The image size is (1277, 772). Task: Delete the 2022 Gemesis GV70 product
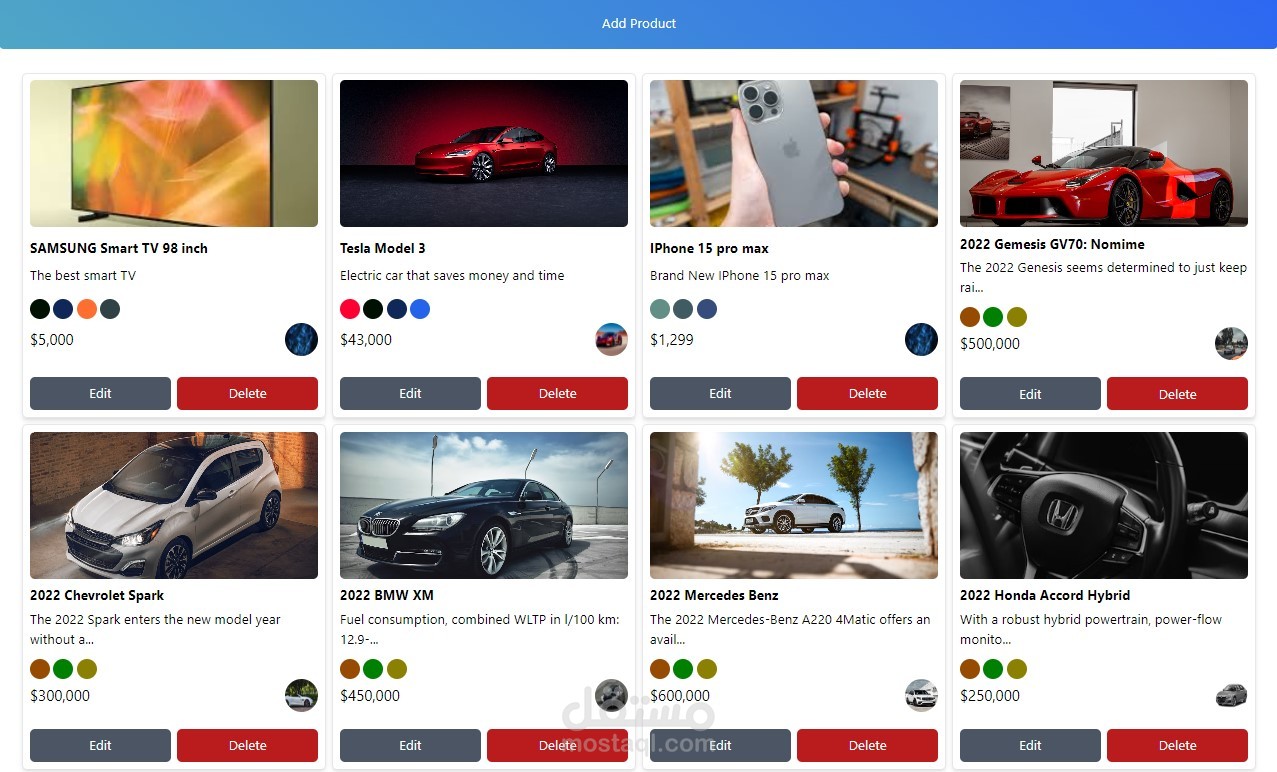[1177, 393]
